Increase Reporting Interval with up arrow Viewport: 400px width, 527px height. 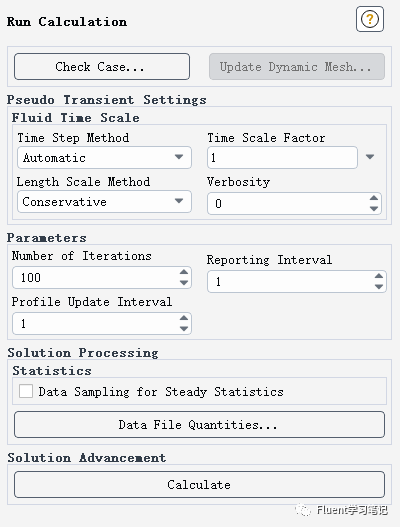point(379,276)
